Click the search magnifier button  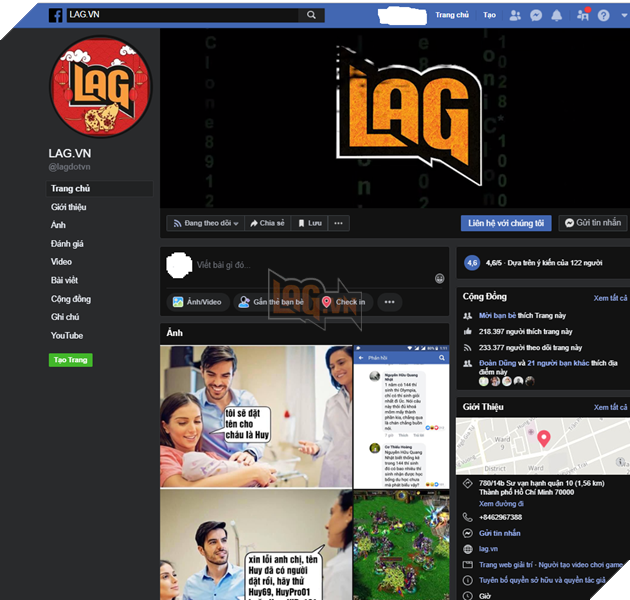(x=311, y=15)
